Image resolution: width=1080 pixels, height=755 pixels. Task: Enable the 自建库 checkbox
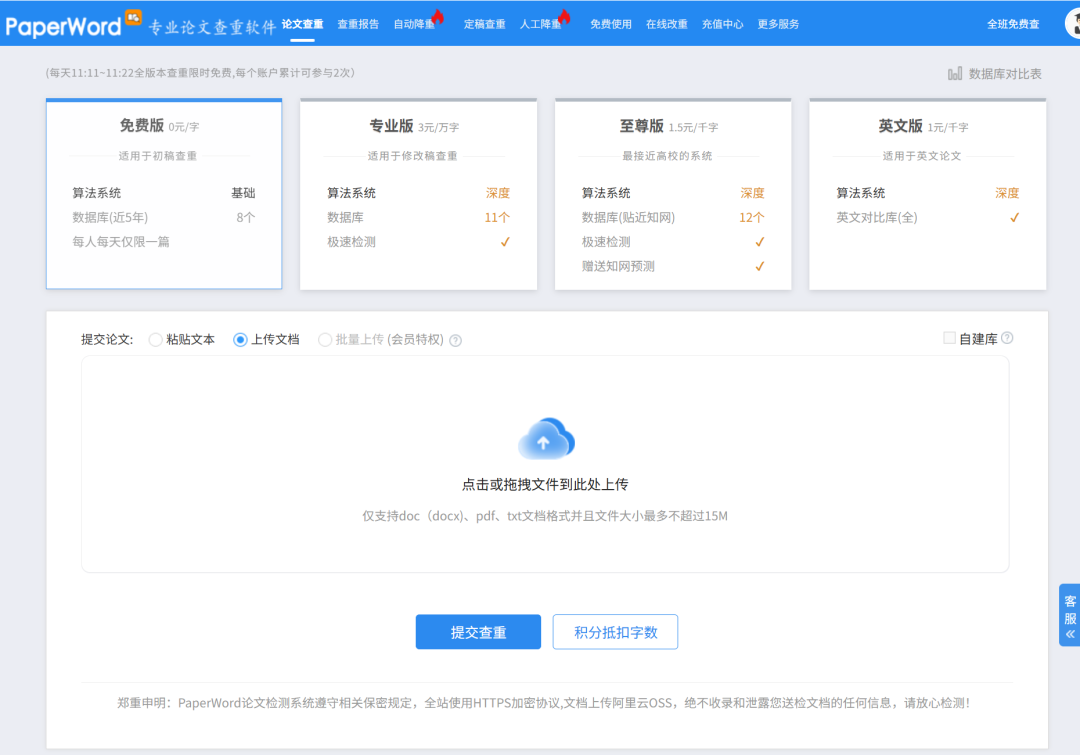[x=949, y=338]
